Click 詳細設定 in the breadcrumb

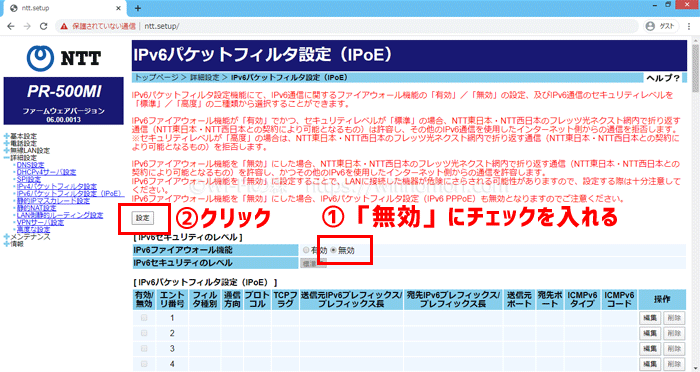[x=204, y=78]
